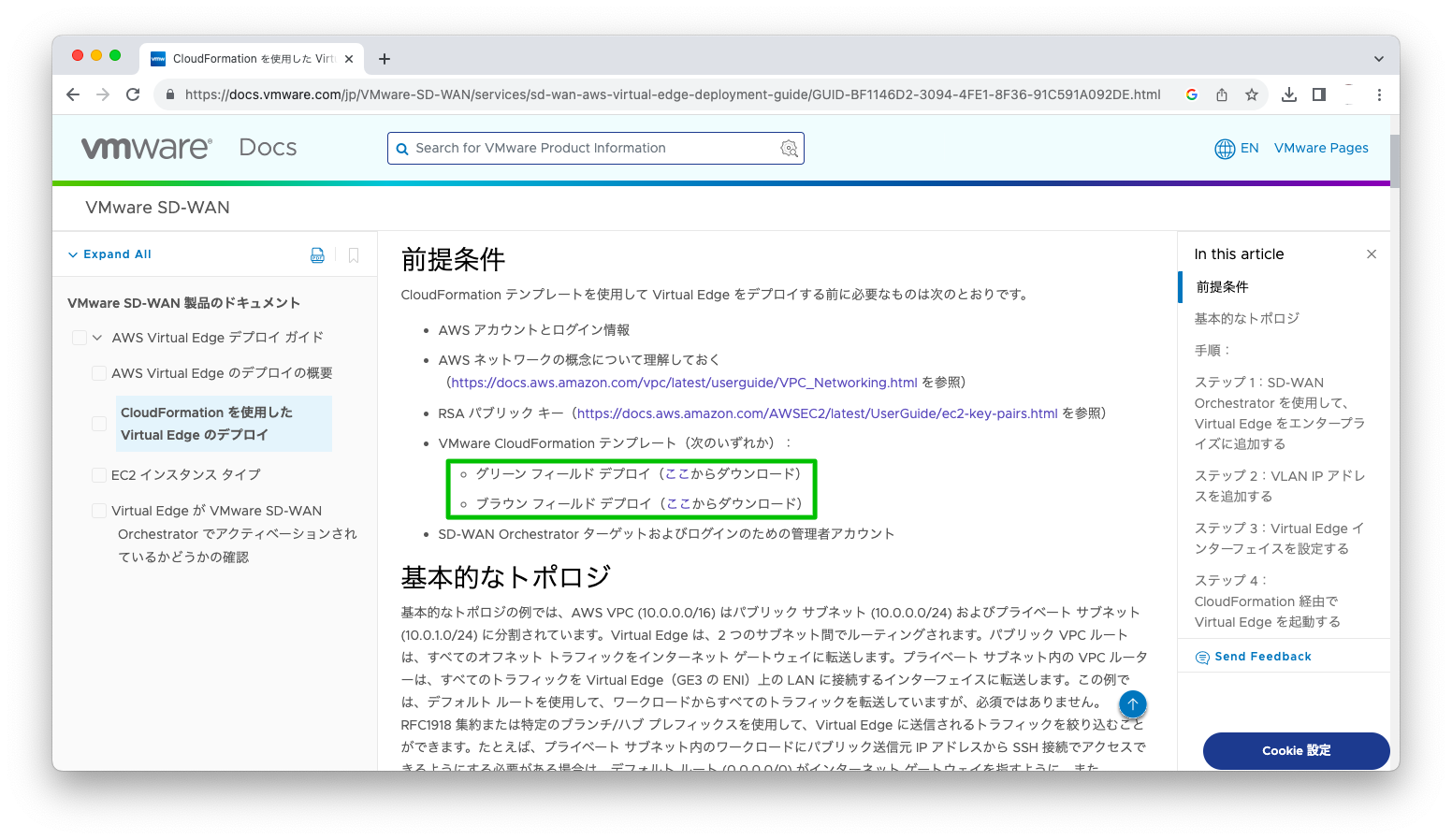Reload the page with refresh icon

coord(133,94)
